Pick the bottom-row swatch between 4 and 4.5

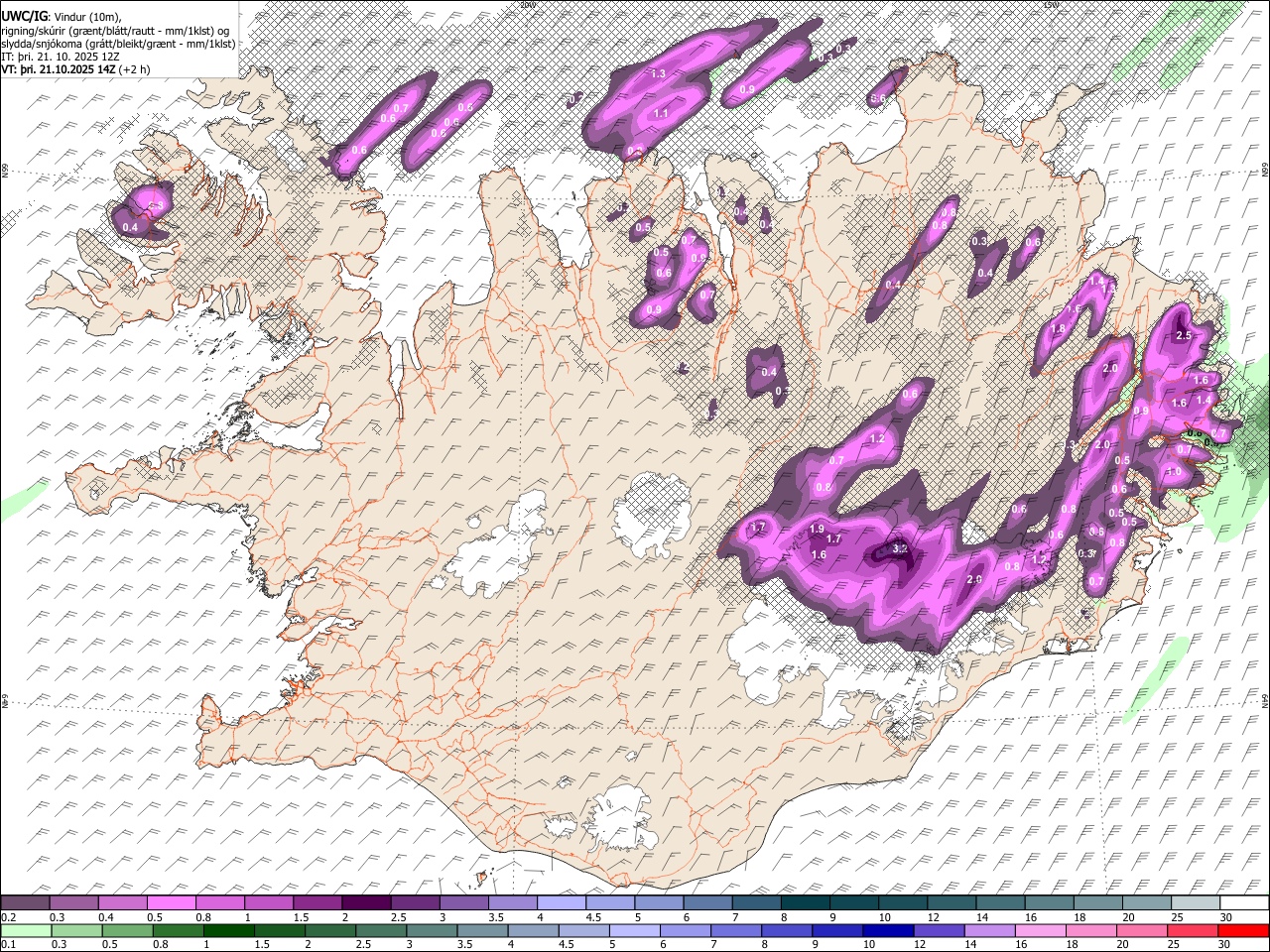tap(534, 930)
